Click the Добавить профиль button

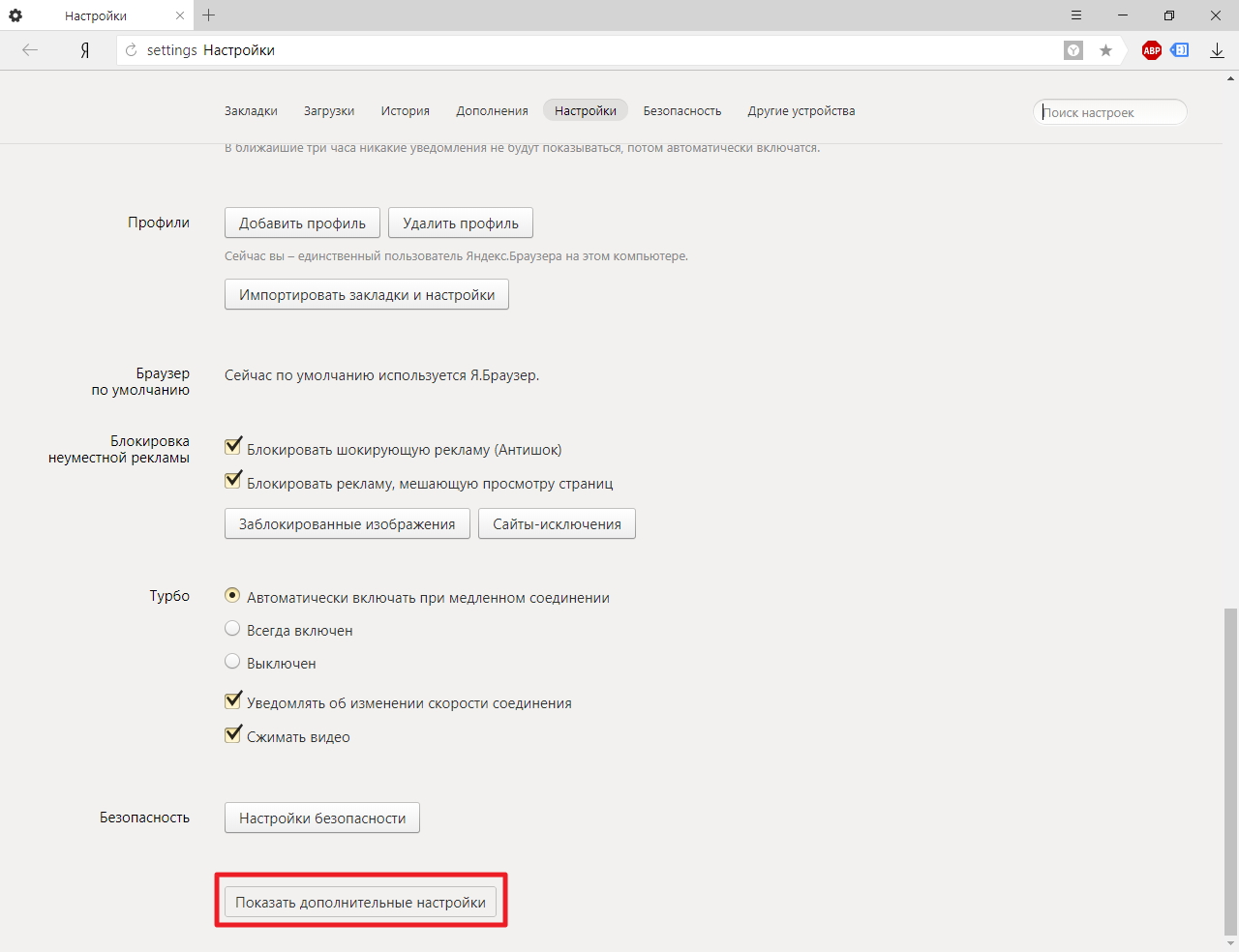click(302, 223)
